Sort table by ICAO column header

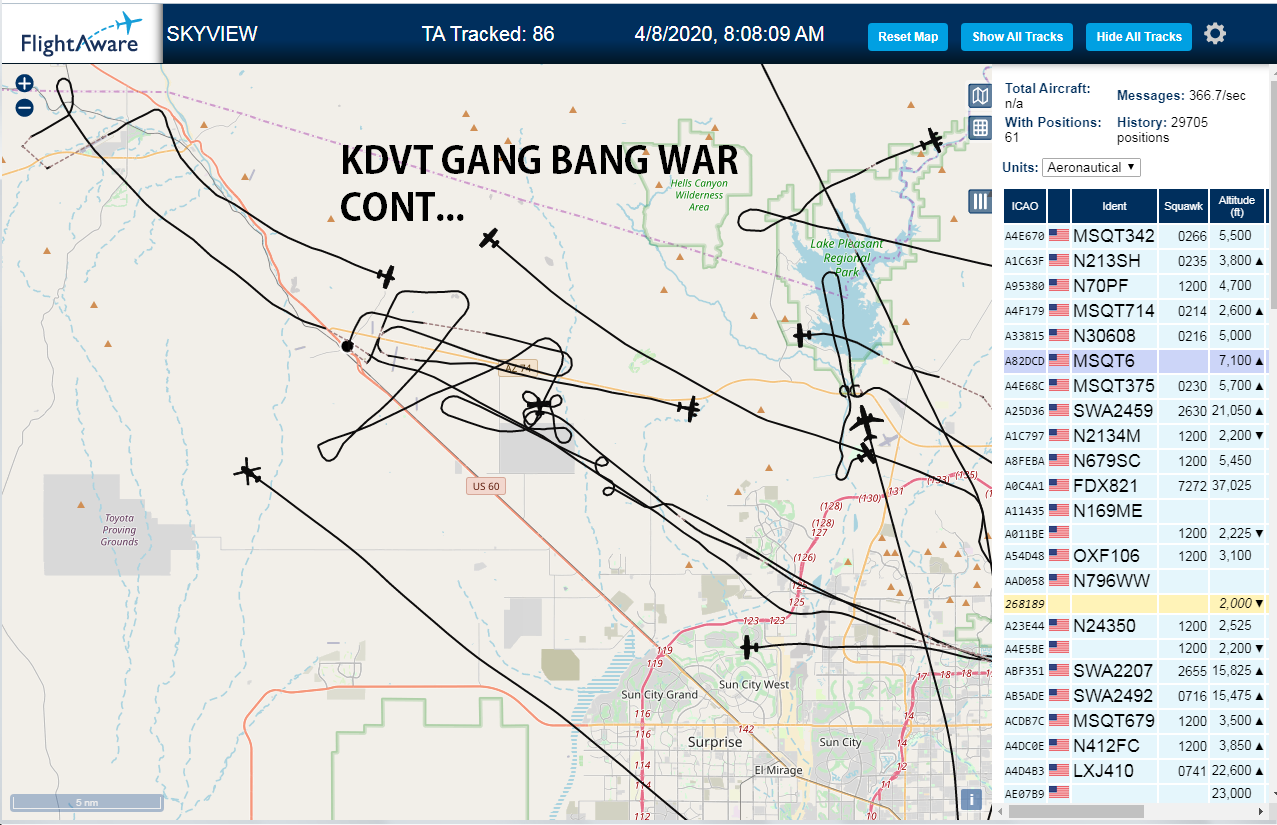coord(1024,206)
